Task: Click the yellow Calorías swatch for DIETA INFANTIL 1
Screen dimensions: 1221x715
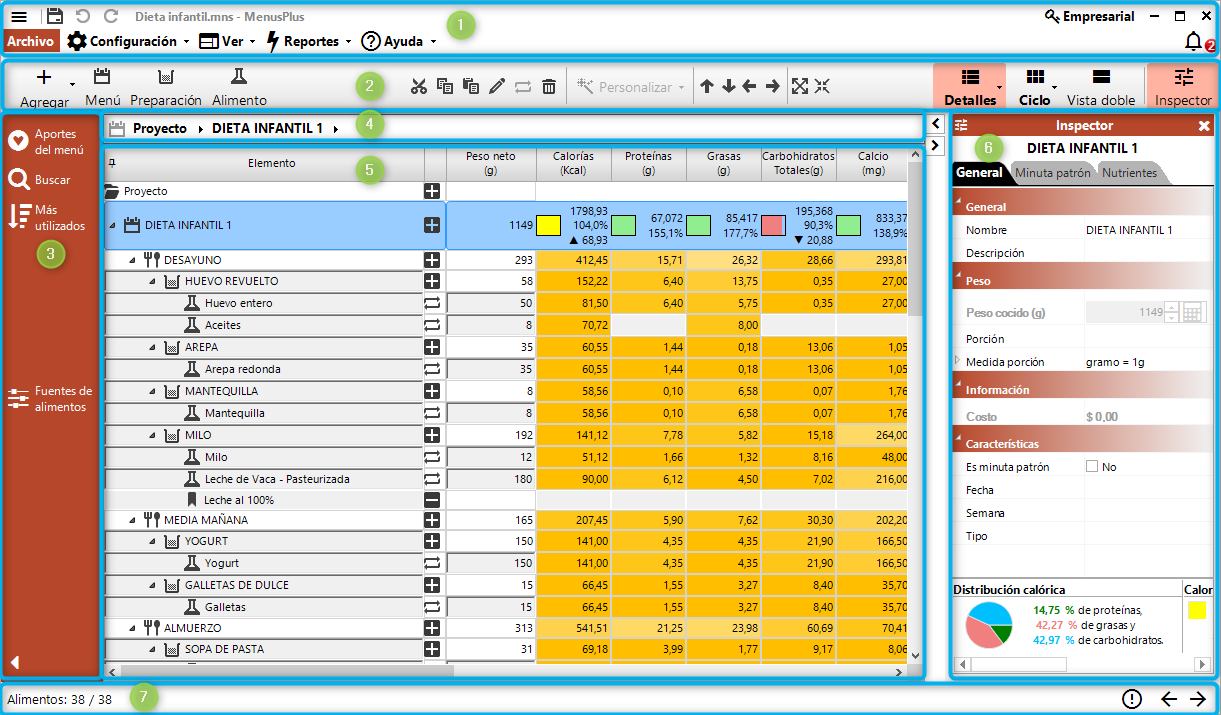Action: pos(548,225)
